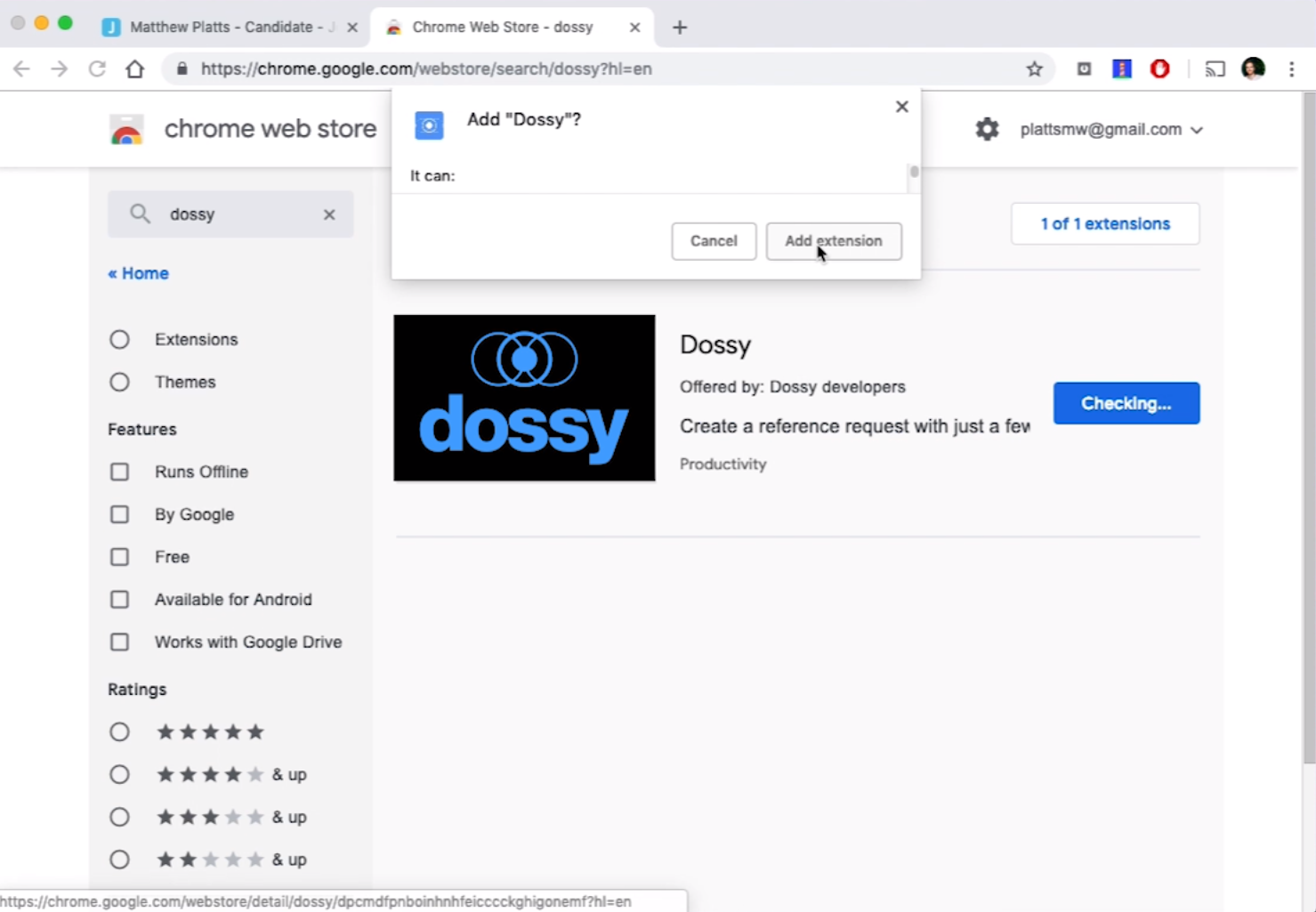Clear the dossy search with the X icon
This screenshot has height=912, width=1316.
pos(328,214)
